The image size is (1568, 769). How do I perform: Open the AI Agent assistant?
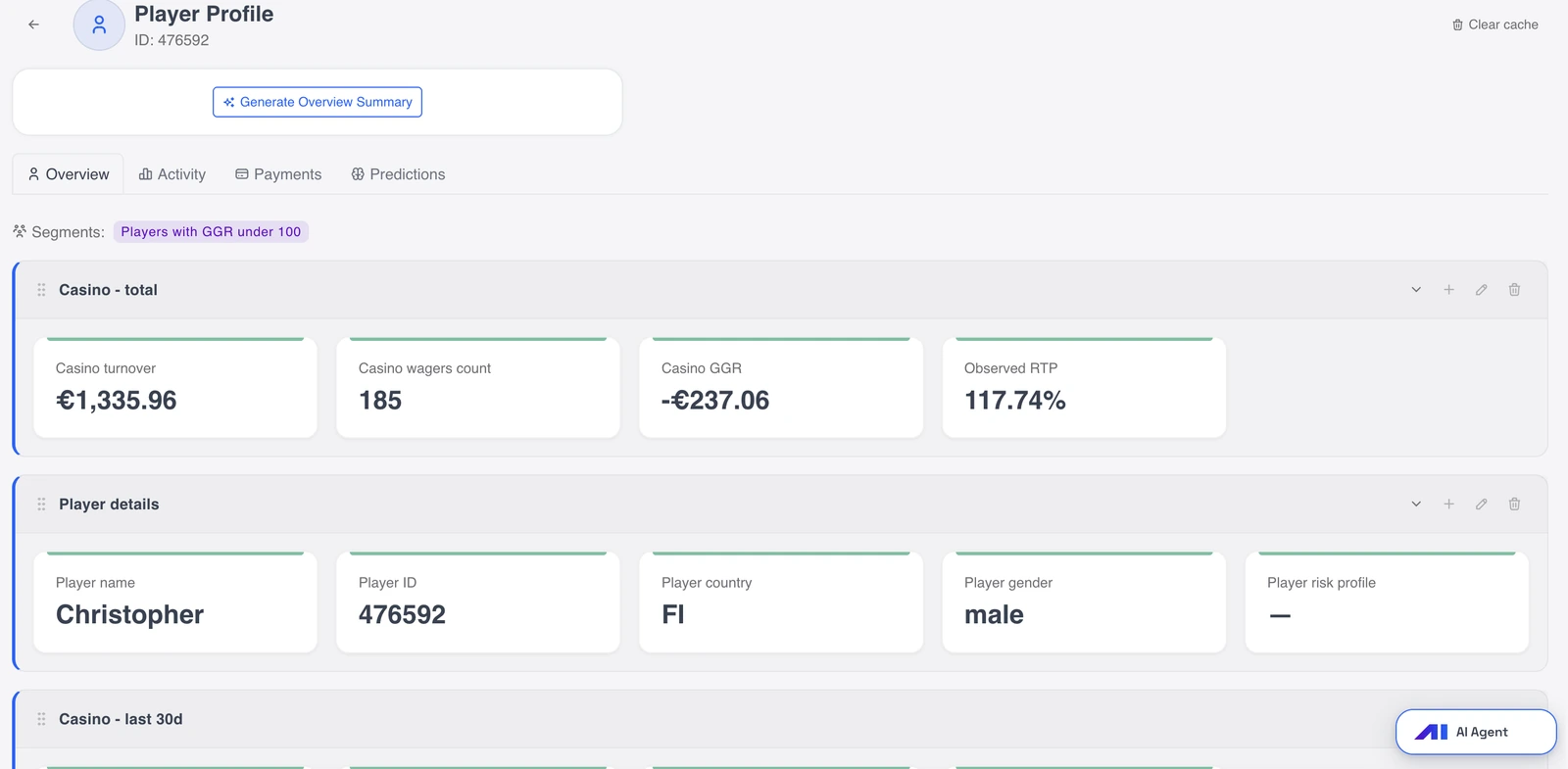[x=1476, y=732]
